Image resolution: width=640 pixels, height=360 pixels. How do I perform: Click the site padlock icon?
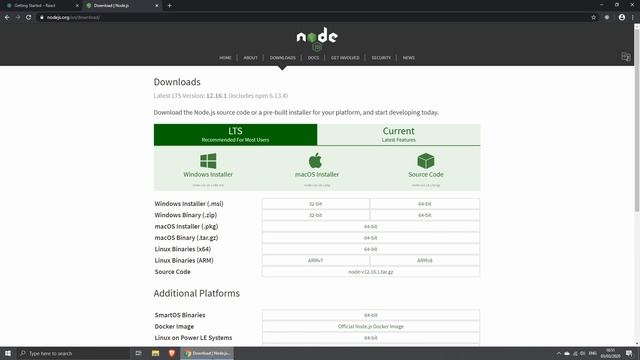[42, 17]
